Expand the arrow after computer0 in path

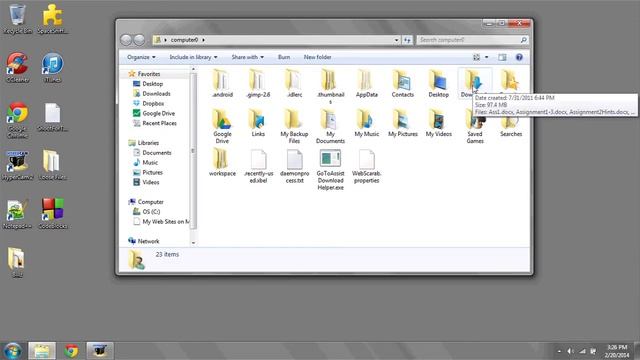tap(203, 40)
